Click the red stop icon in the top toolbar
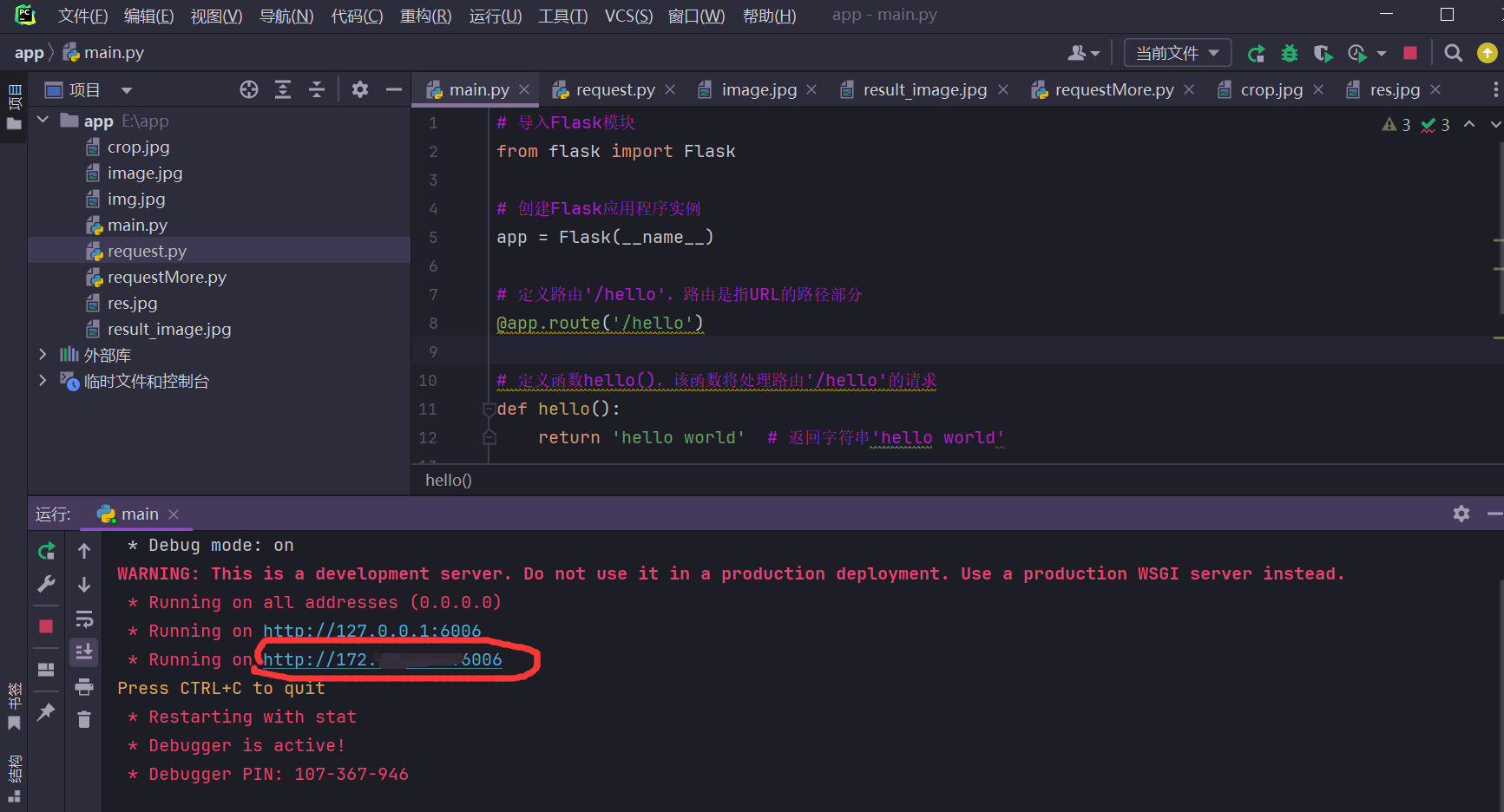This screenshot has height=812, width=1504. pyautogui.click(x=1410, y=54)
